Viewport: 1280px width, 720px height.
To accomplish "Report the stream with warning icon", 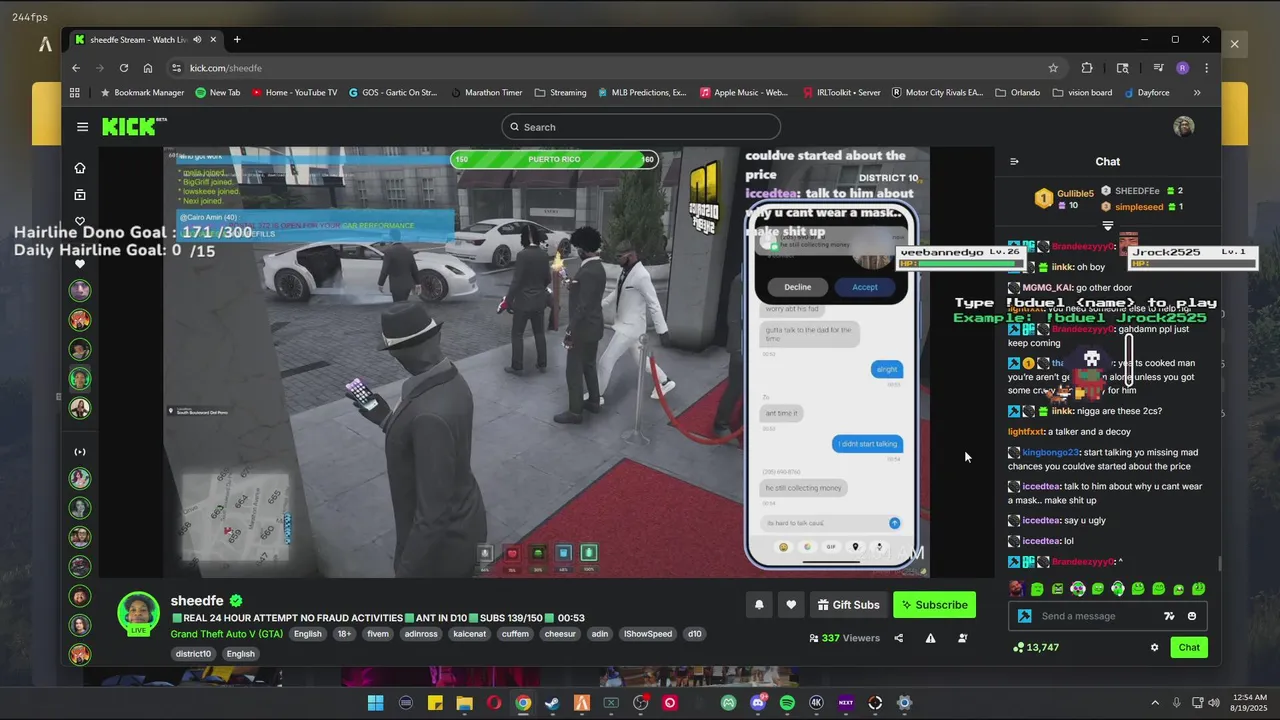I will tap(930, 638).
